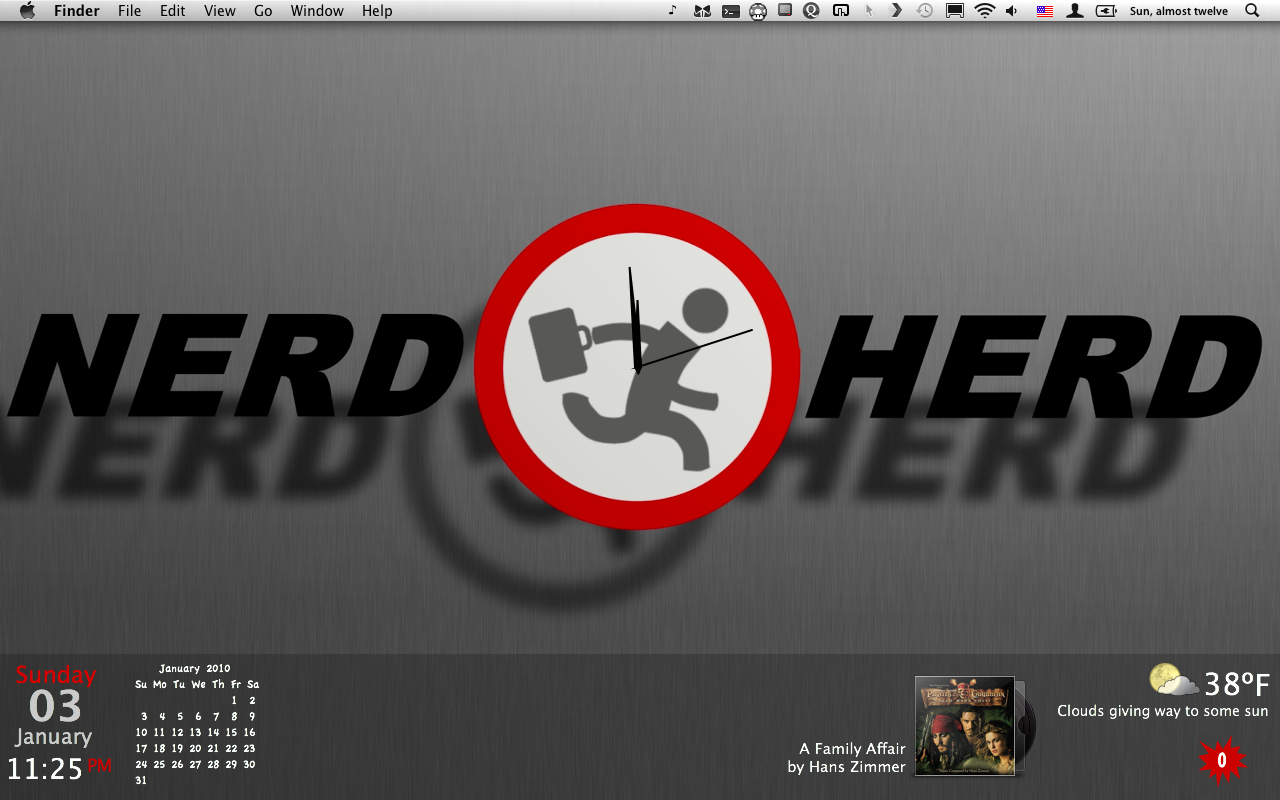
Task: Open the Help menu
Action: 377,11
